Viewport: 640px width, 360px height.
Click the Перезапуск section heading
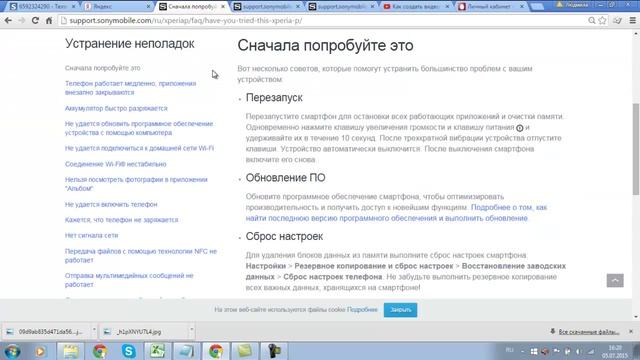(x=274, y=98)
